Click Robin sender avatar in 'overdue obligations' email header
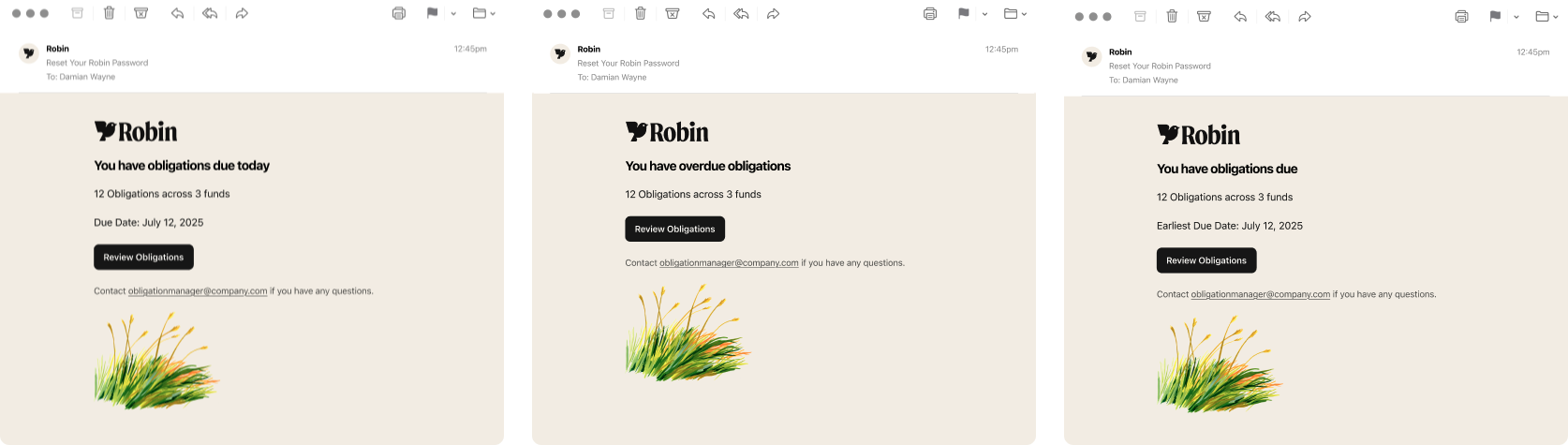The image size is (1568, 445). pyautogui.click(x=560, y=54)
